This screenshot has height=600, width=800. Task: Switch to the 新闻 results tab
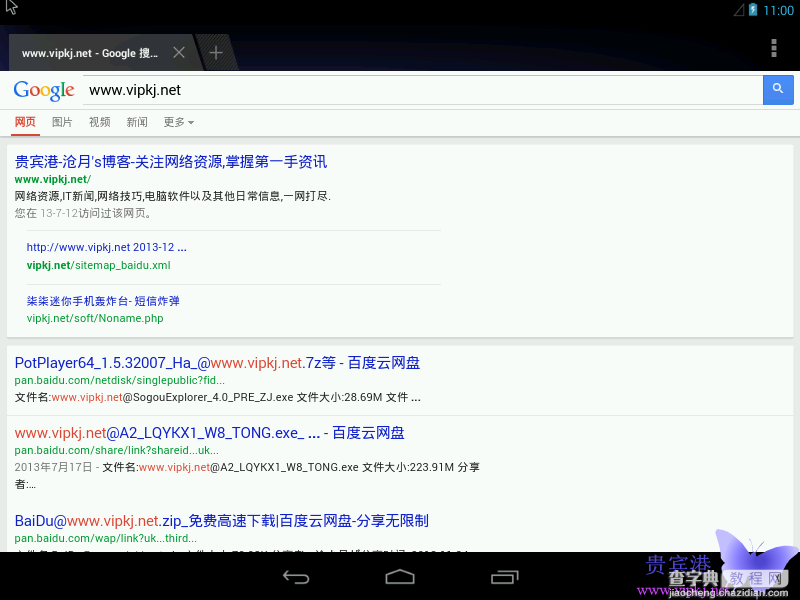pos(137,122)
